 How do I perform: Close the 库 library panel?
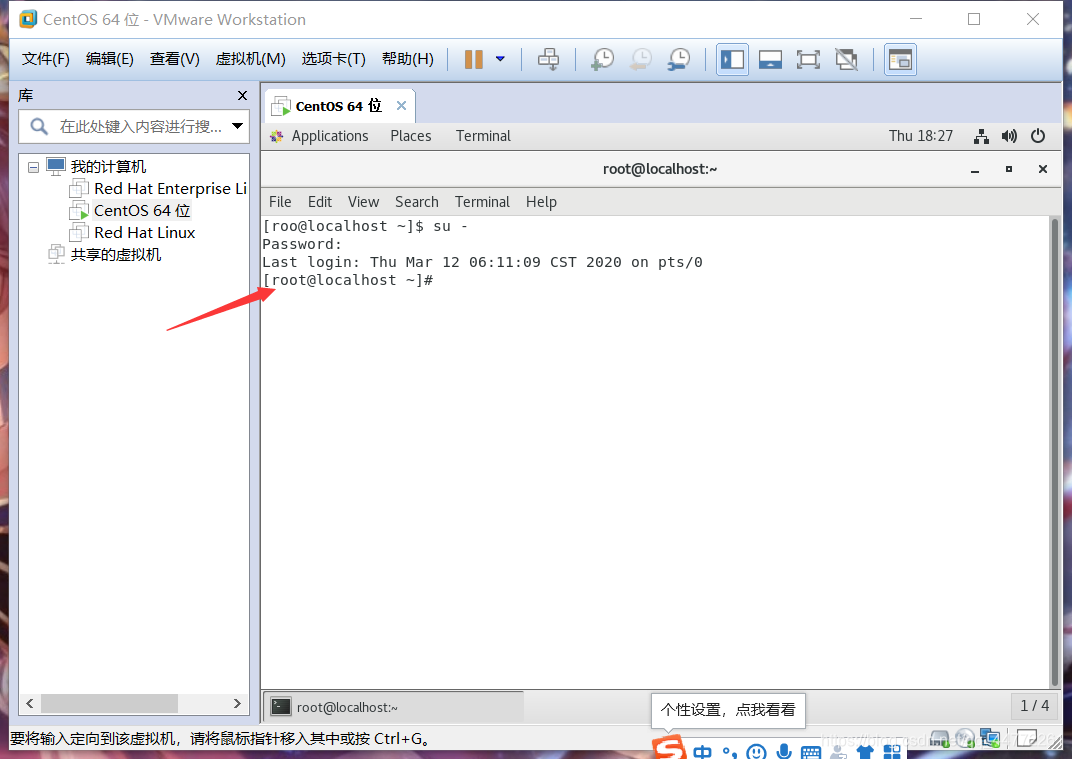pos(242,96)
